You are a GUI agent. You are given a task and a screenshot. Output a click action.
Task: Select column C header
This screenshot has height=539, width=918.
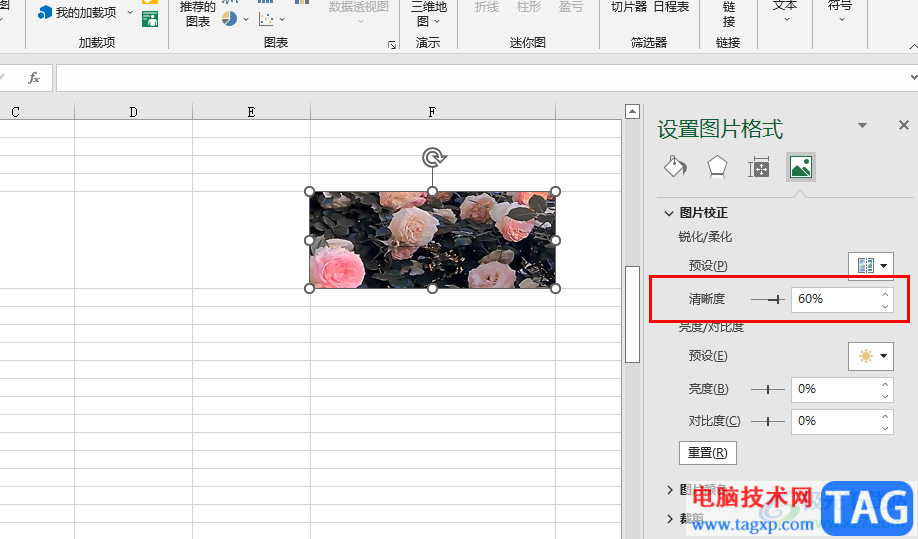37,112
